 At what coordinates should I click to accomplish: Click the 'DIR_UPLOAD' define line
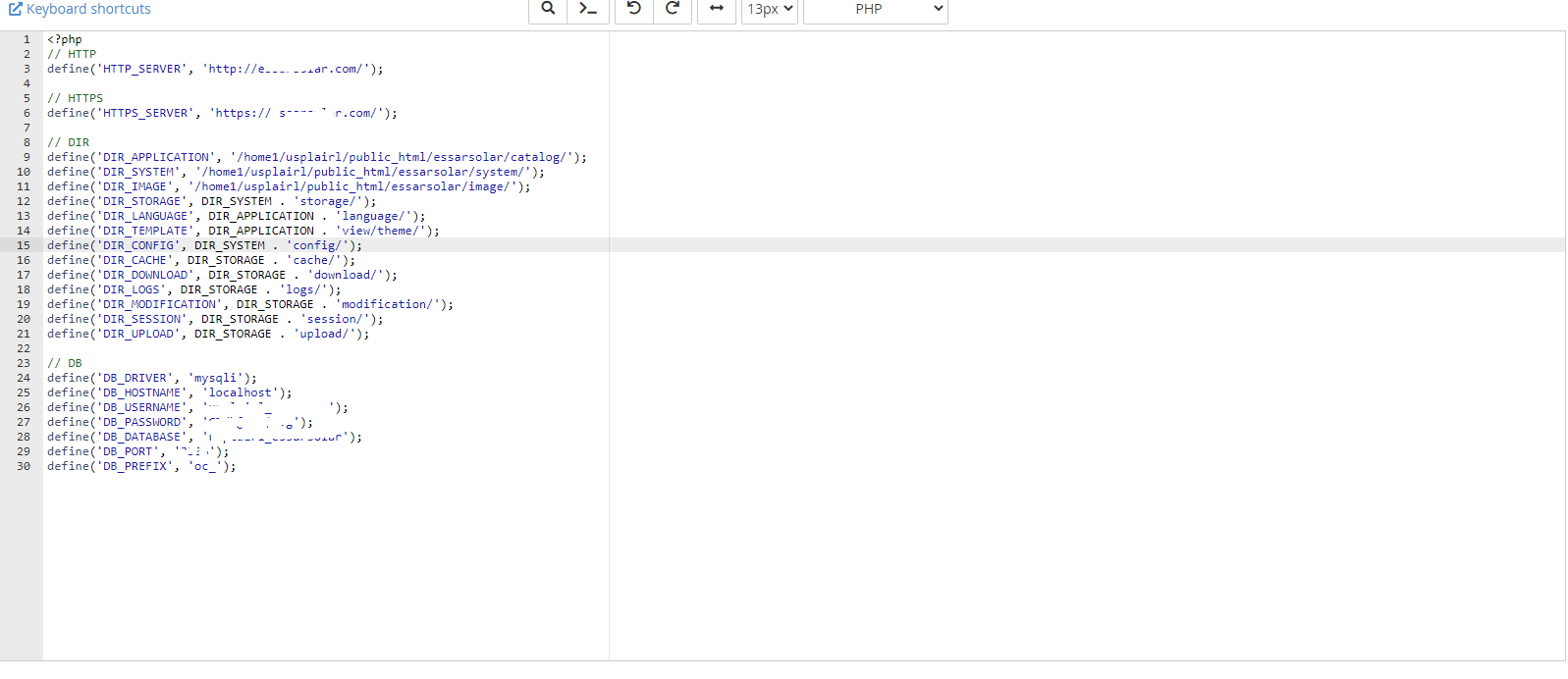coord(208,334)
